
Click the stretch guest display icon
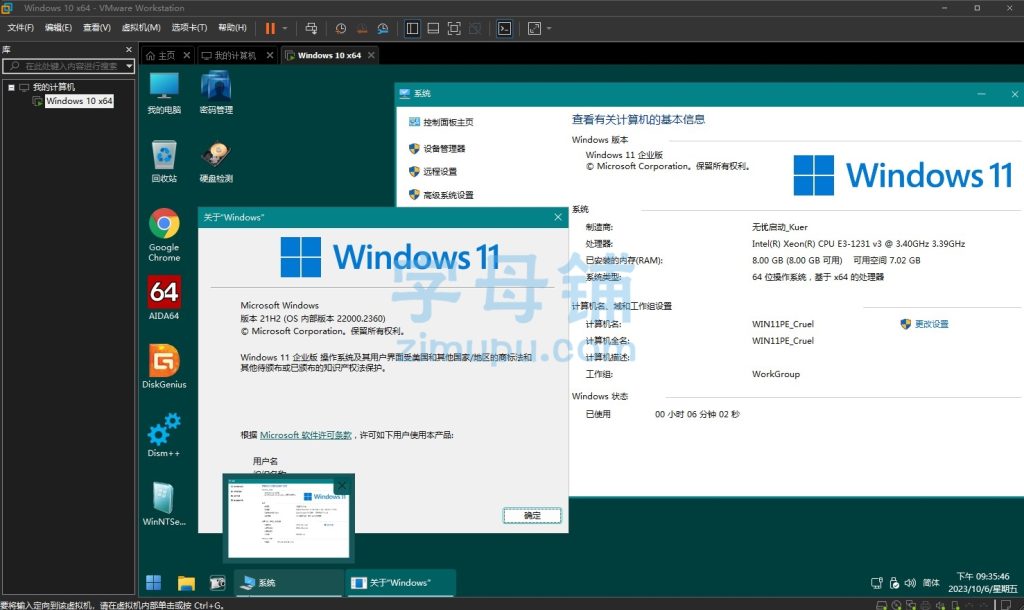[x=534, y=28]
